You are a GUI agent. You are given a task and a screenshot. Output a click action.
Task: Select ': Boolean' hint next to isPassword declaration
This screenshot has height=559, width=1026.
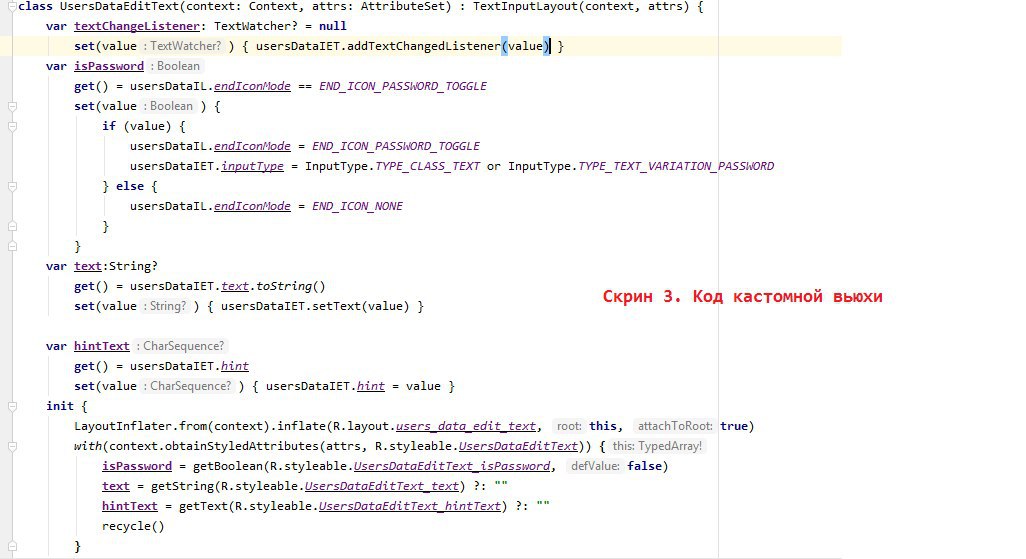tap(175, 66)
